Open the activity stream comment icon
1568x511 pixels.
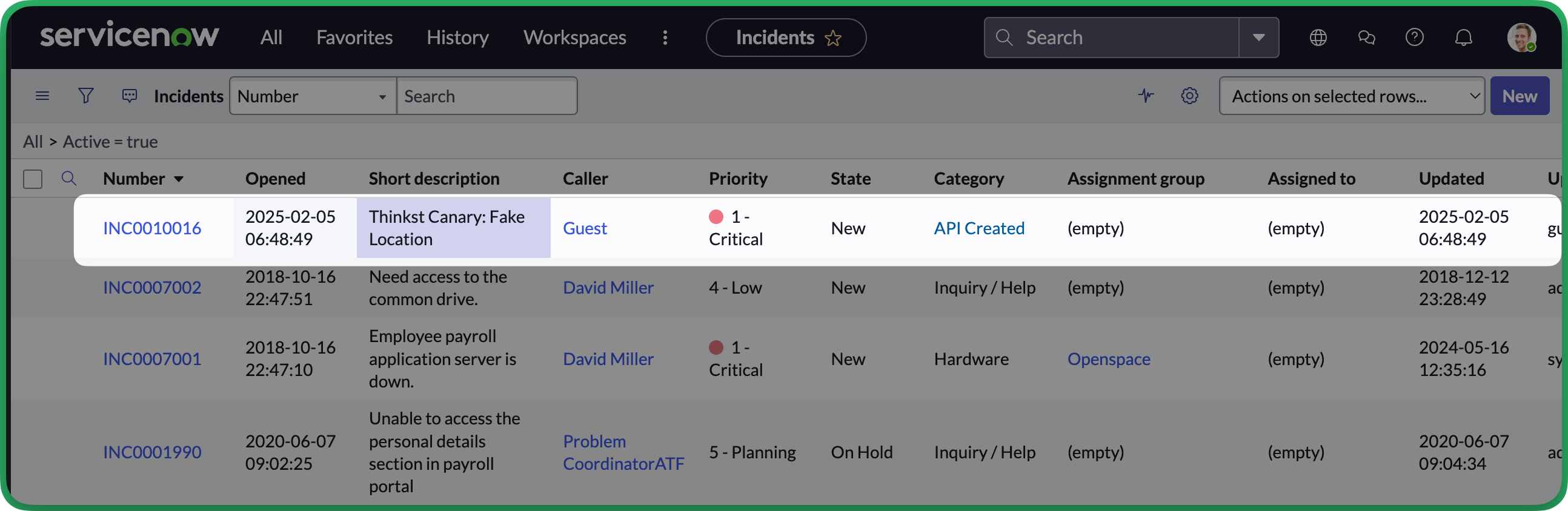point(130,96)
